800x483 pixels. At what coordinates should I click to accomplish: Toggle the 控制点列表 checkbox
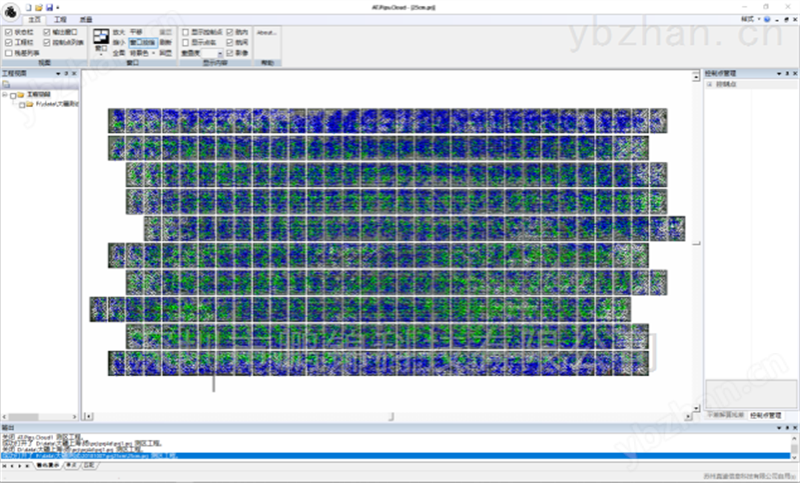46,42
